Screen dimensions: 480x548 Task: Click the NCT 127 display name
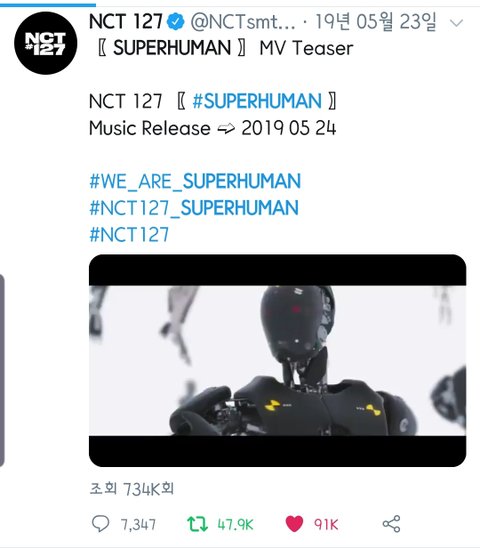126,21
